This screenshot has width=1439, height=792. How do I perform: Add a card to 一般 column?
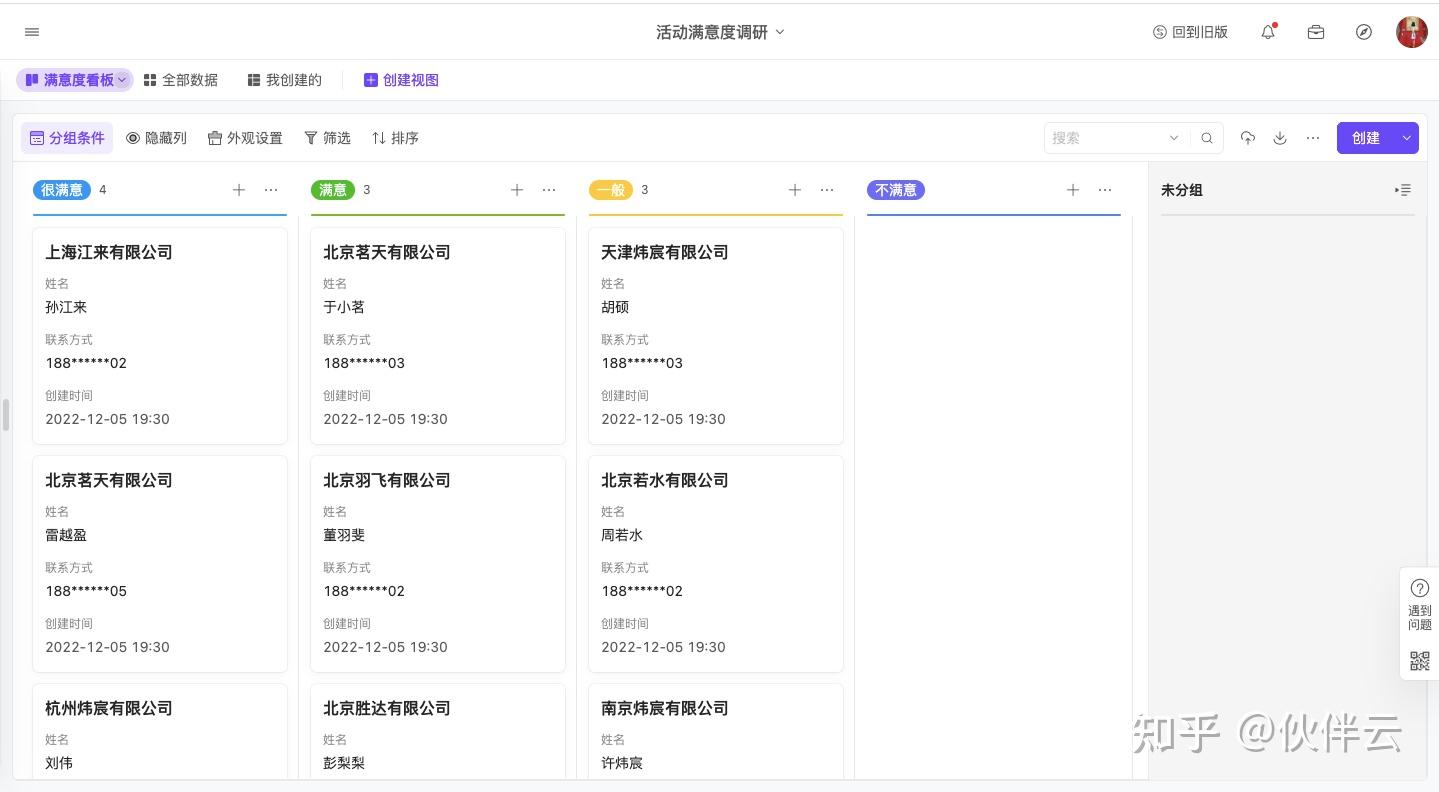(795, 190)
